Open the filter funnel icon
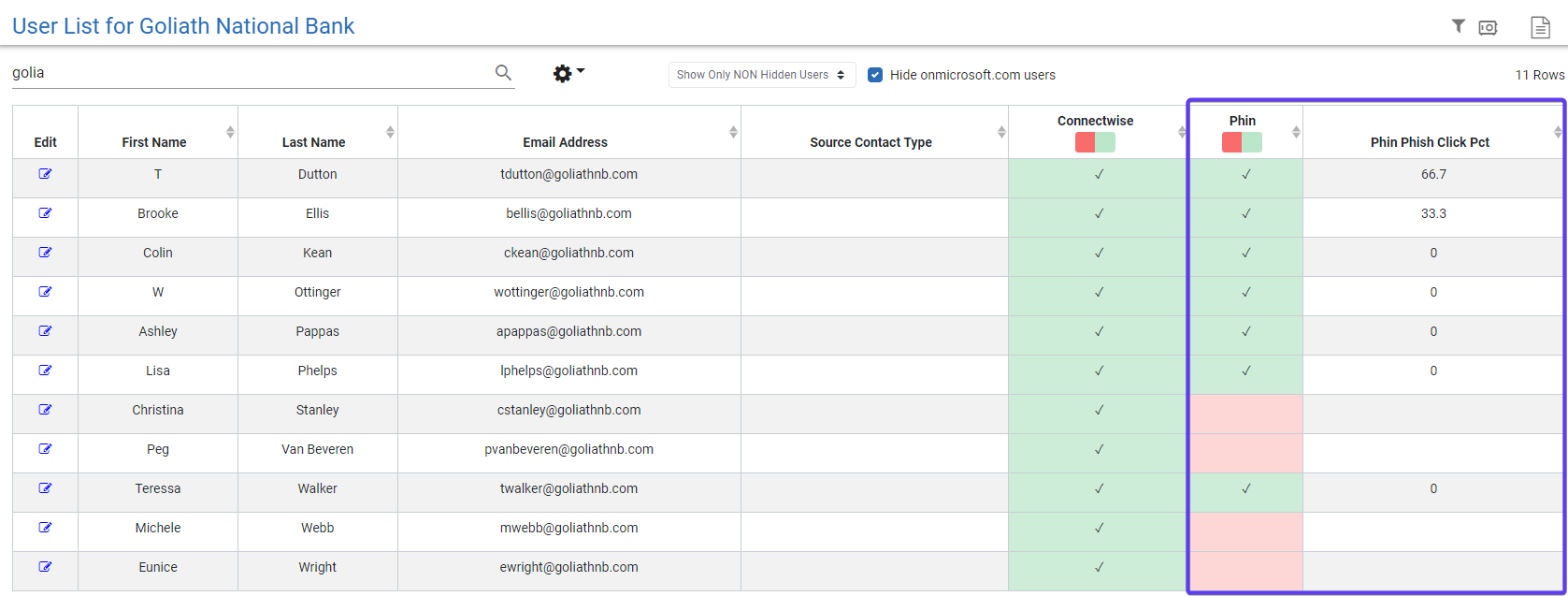This screenshot has width=1568, height=596. 1458,26
